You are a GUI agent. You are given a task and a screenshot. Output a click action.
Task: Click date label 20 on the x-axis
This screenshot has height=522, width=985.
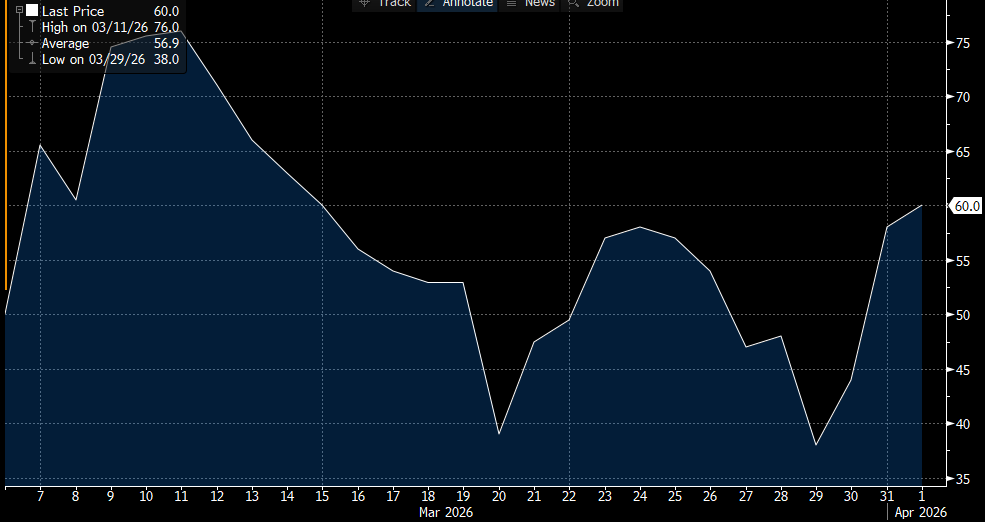coord(499,496)
